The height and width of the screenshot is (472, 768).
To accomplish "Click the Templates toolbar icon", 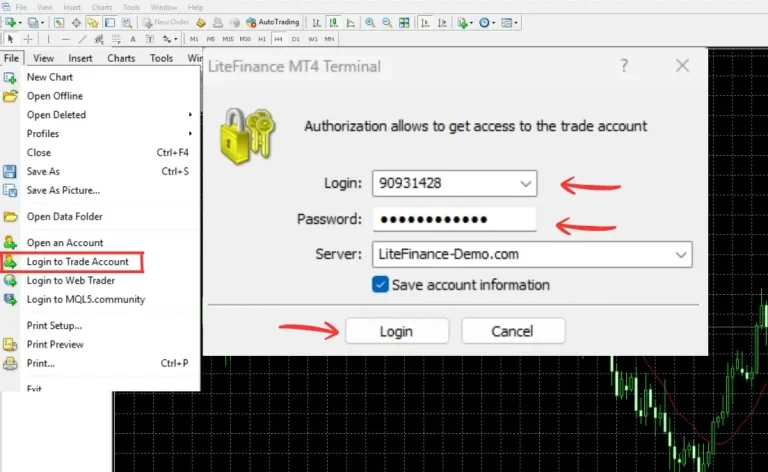I will pyautogui.click(x=507, y=23).
